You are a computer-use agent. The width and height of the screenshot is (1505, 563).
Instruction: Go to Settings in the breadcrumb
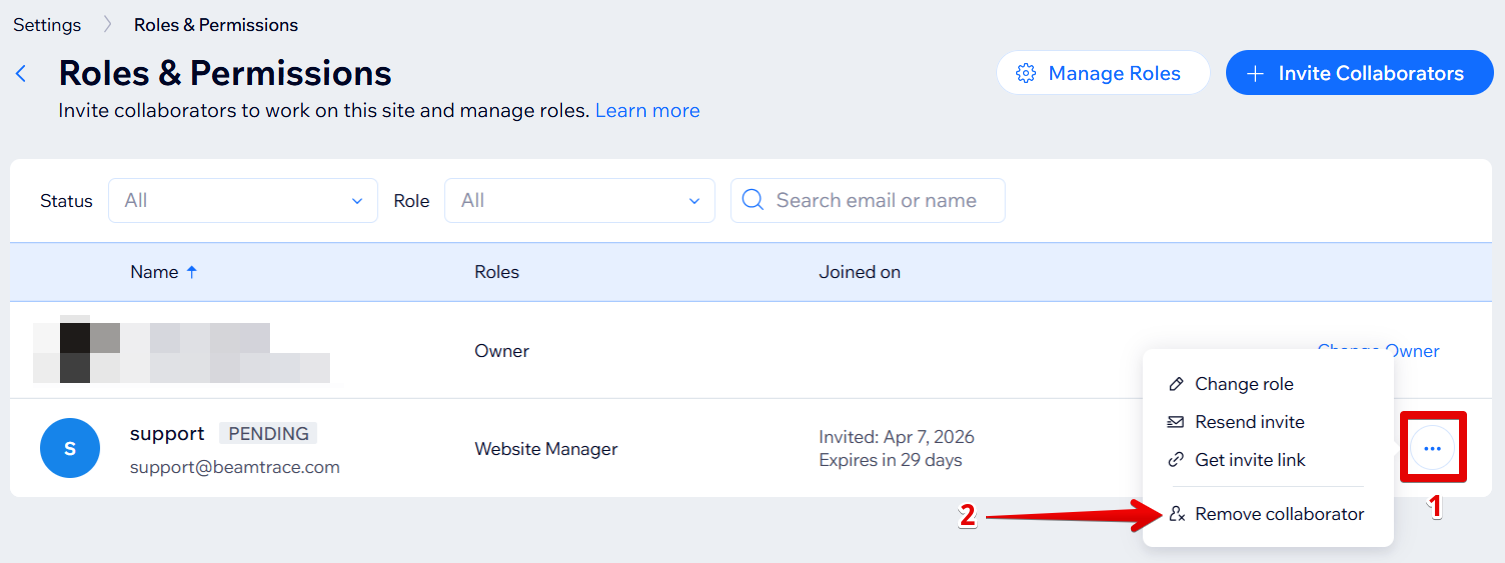pos(47,25)
